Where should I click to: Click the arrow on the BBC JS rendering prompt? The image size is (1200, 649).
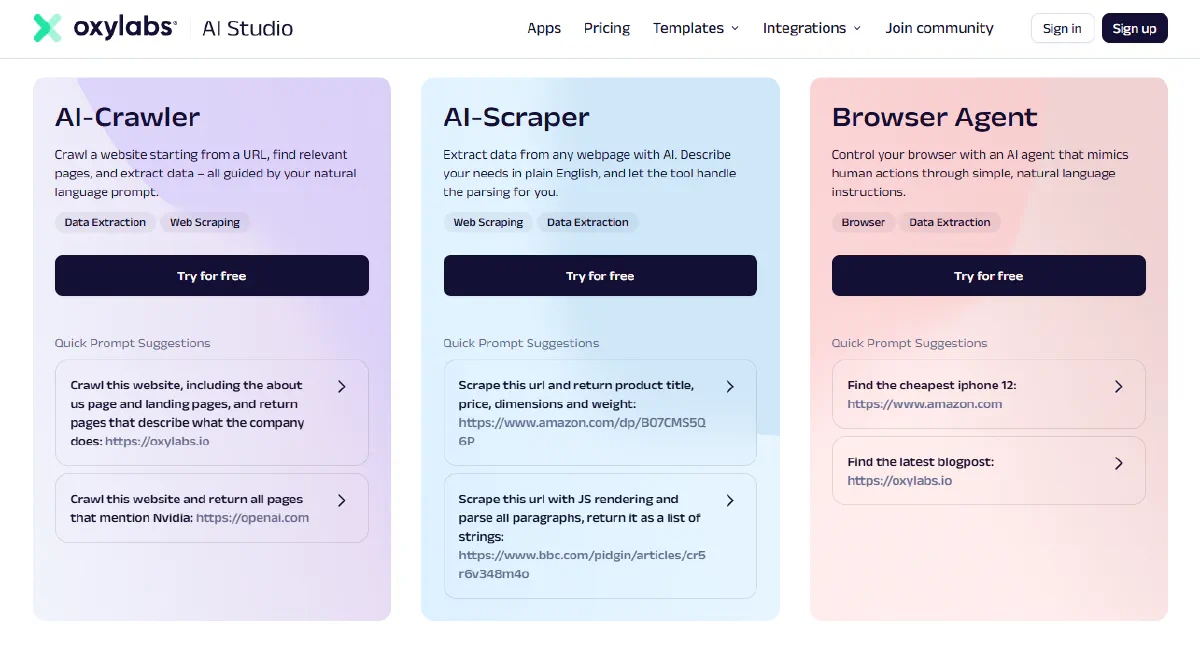click(x=730, y=500)
